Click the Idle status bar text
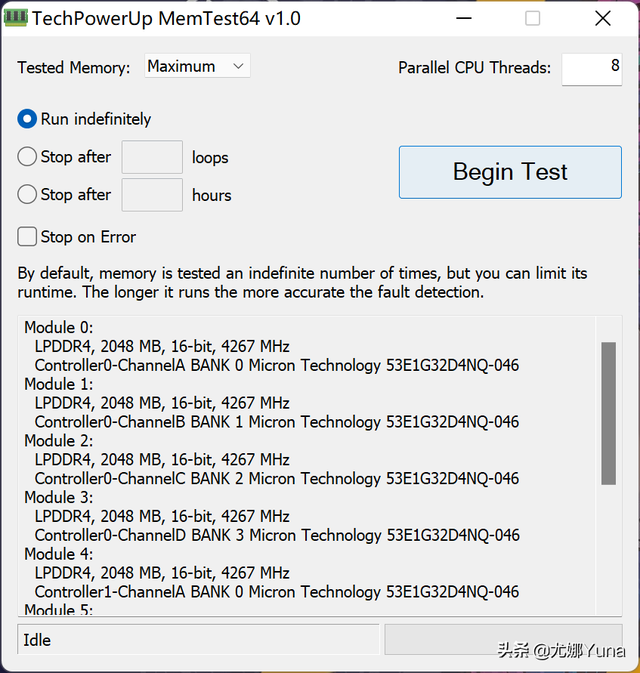Viewport: 640px width, 673px height. point(38,640)
